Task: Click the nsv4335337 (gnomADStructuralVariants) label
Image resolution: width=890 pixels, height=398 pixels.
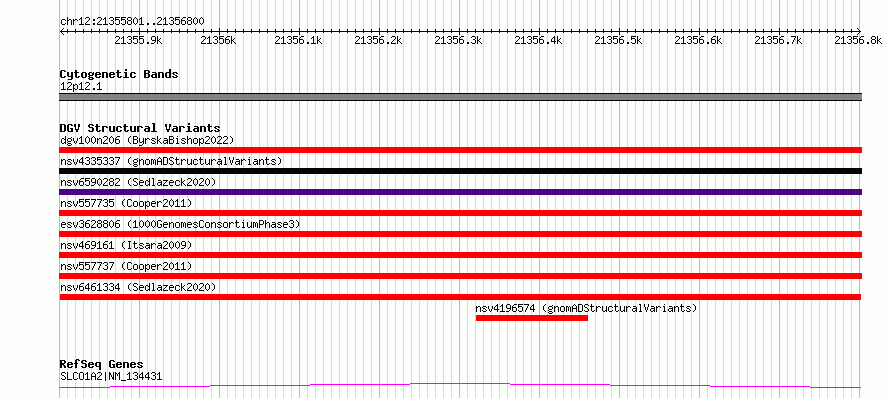Action: [171, 161]
